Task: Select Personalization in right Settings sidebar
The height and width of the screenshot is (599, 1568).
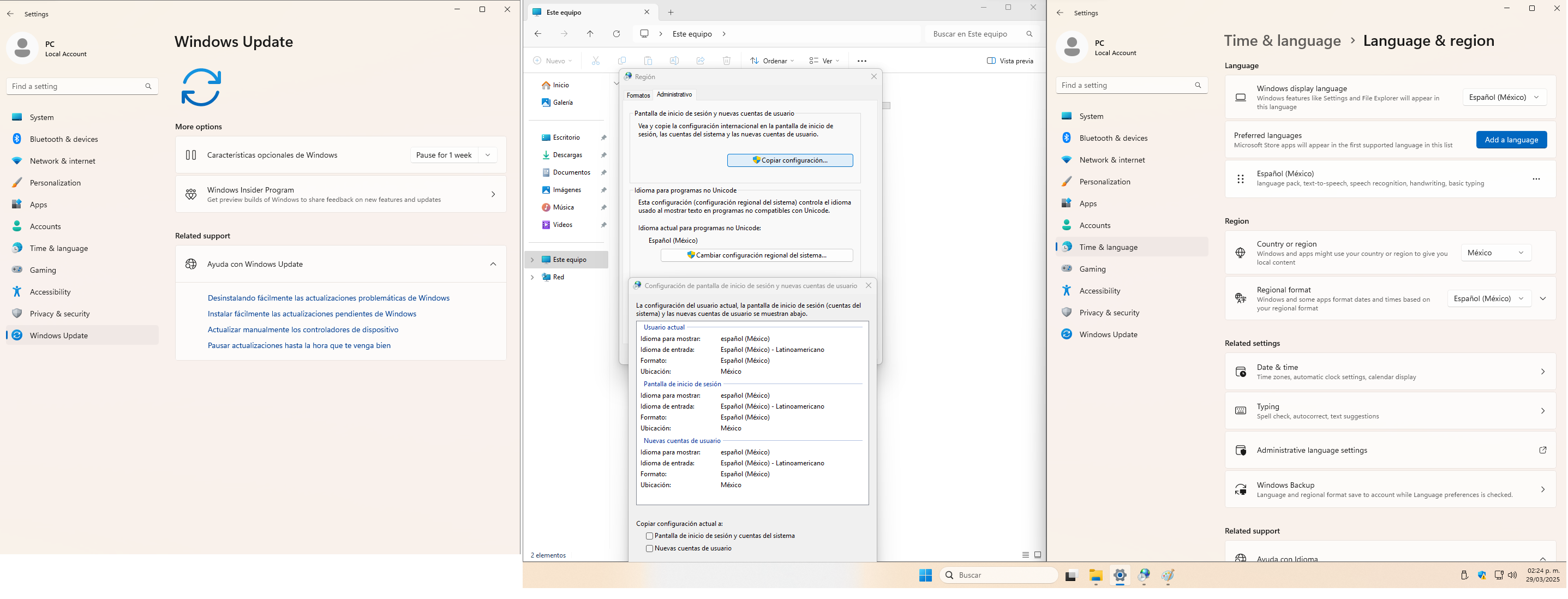Action: coord(1132,182)
